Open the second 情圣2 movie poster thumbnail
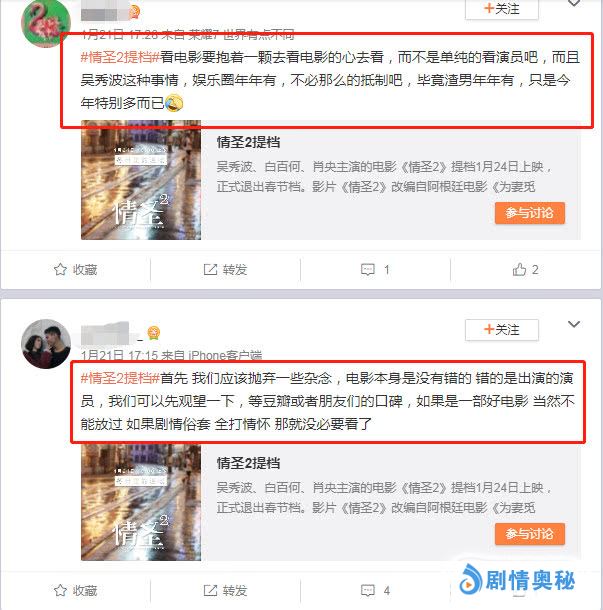The width and height of the screenshot is (603, 610). pyautogui.click(x=141, y=502)
